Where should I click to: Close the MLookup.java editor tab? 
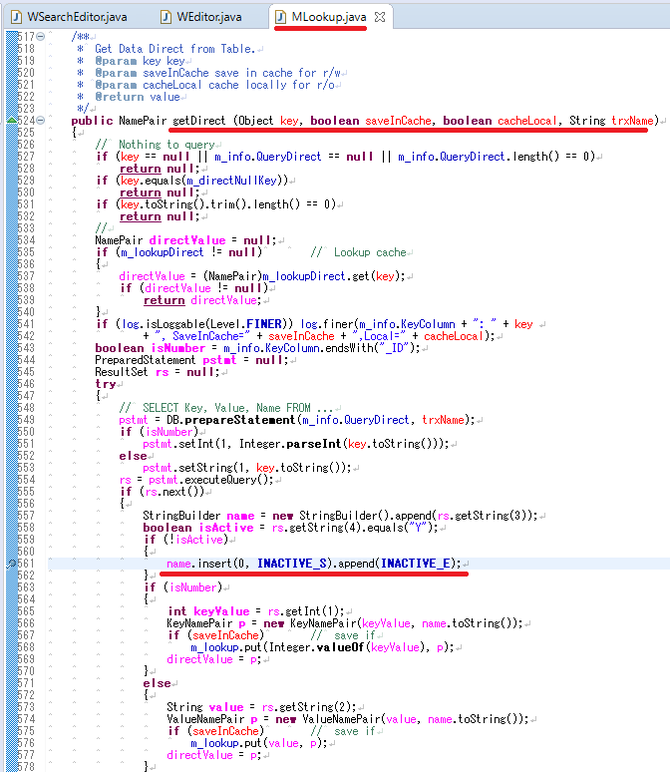tap(380, 17)
